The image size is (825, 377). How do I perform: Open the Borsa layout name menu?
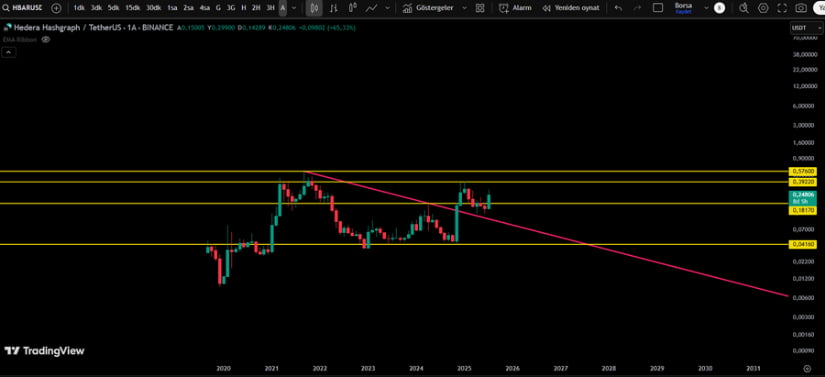[x=683, y=7]
